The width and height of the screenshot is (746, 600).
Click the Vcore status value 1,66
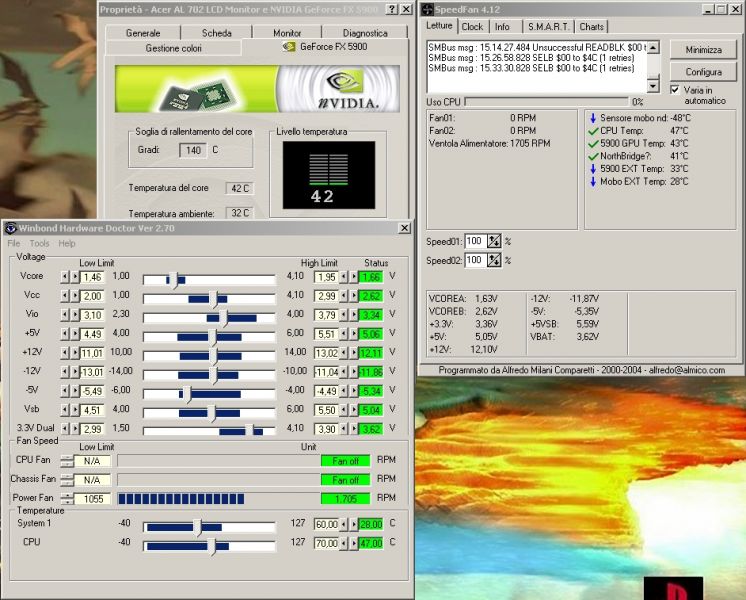click(371, 277)
